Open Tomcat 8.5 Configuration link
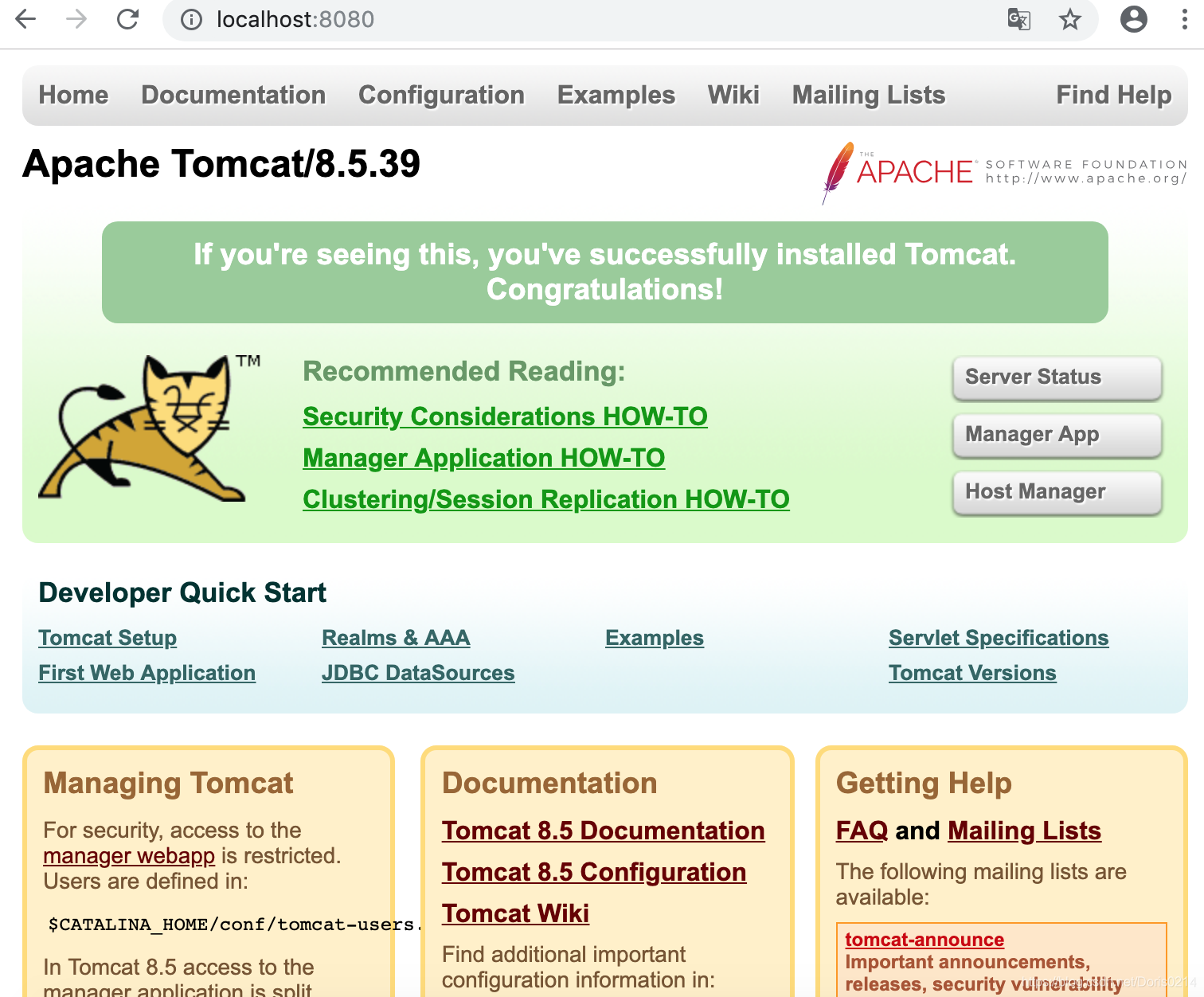The width and height of the screenshot is (1204, 997). point(594,872)
